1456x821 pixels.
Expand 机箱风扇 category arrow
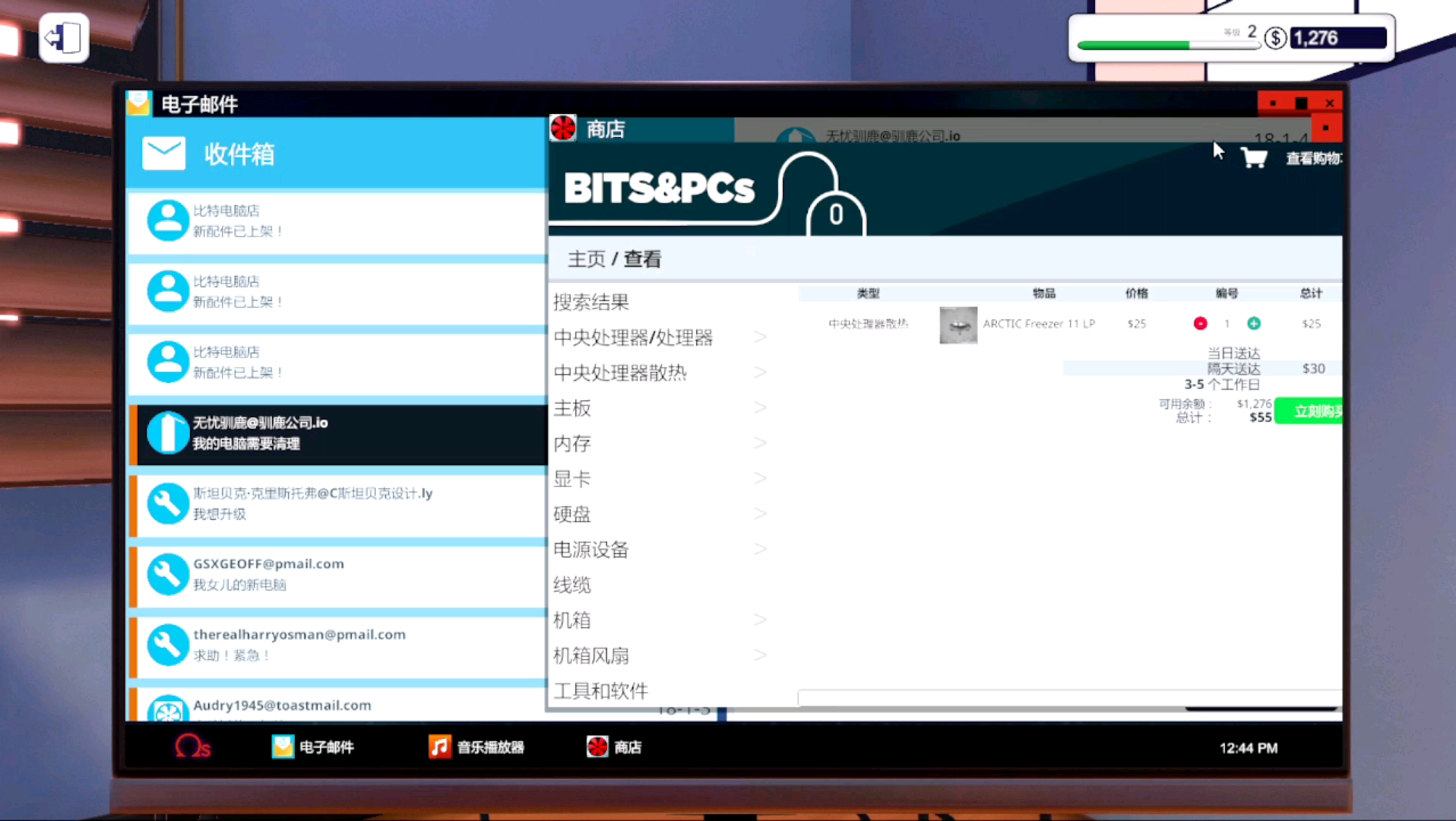click(x=760, y=655)
